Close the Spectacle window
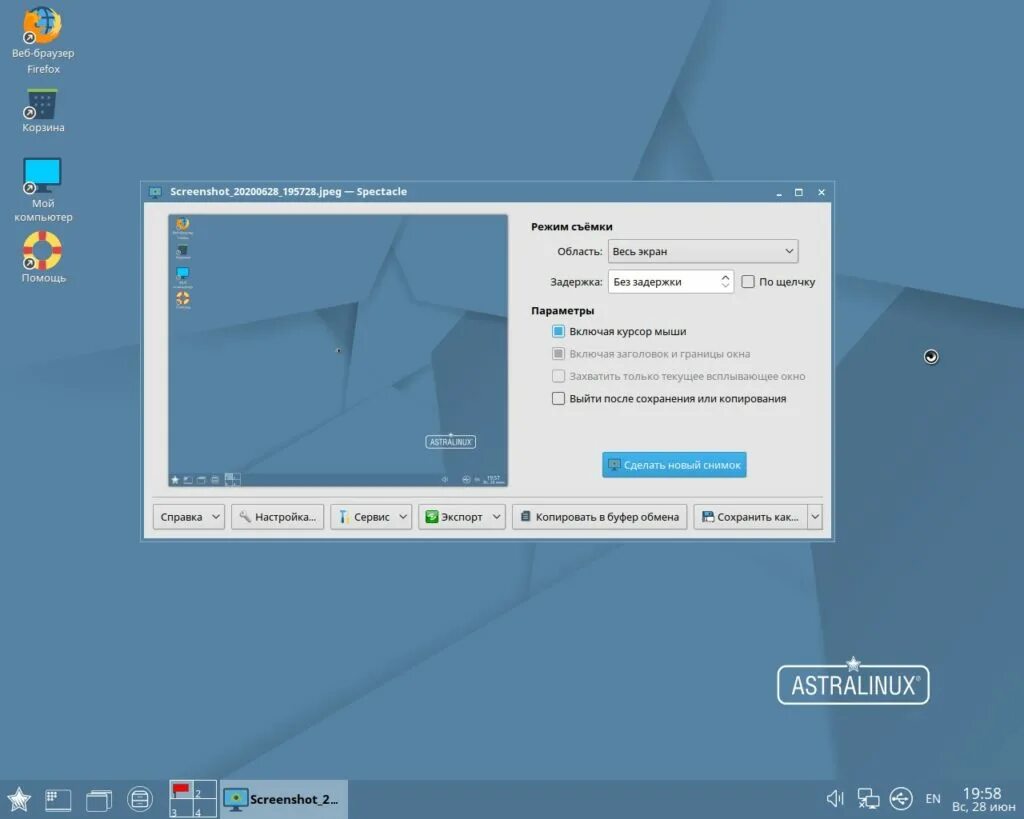1024x819 pixels. click(822, 192)
